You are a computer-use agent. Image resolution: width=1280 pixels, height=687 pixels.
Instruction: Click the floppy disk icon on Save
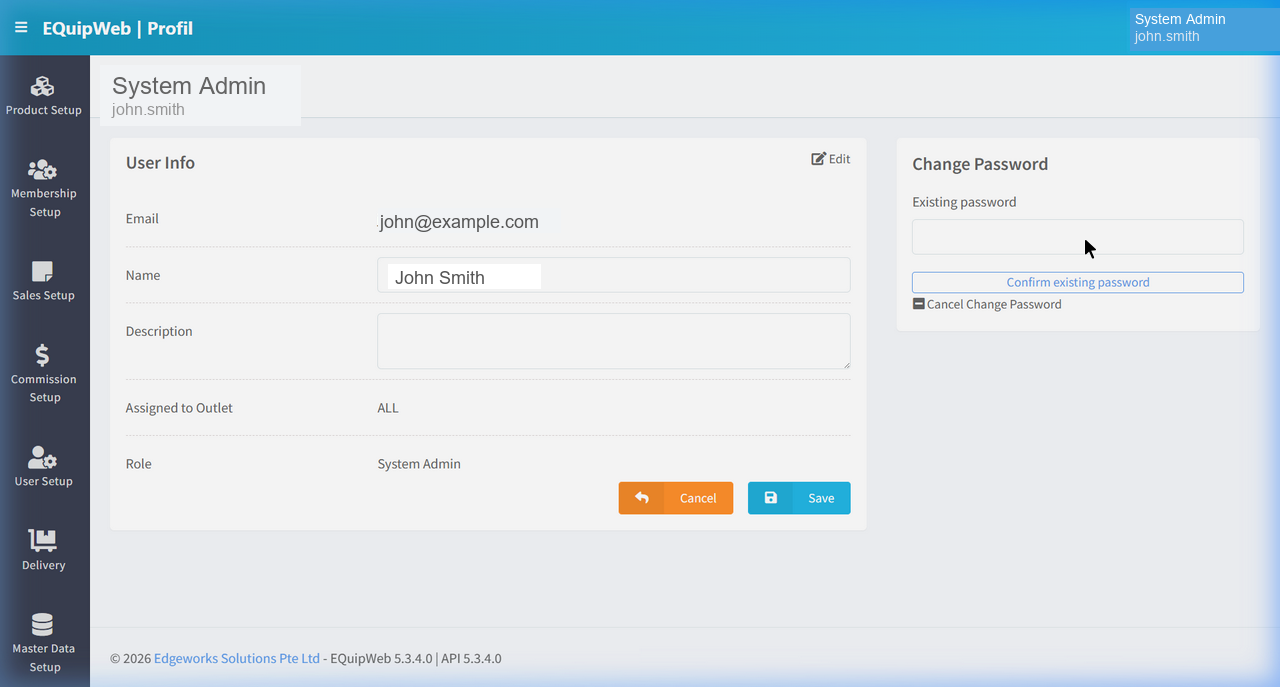coord(770,498)
